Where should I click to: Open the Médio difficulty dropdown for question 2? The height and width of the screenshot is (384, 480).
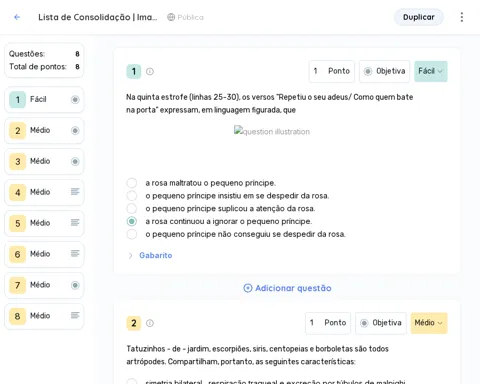(429, 323)
